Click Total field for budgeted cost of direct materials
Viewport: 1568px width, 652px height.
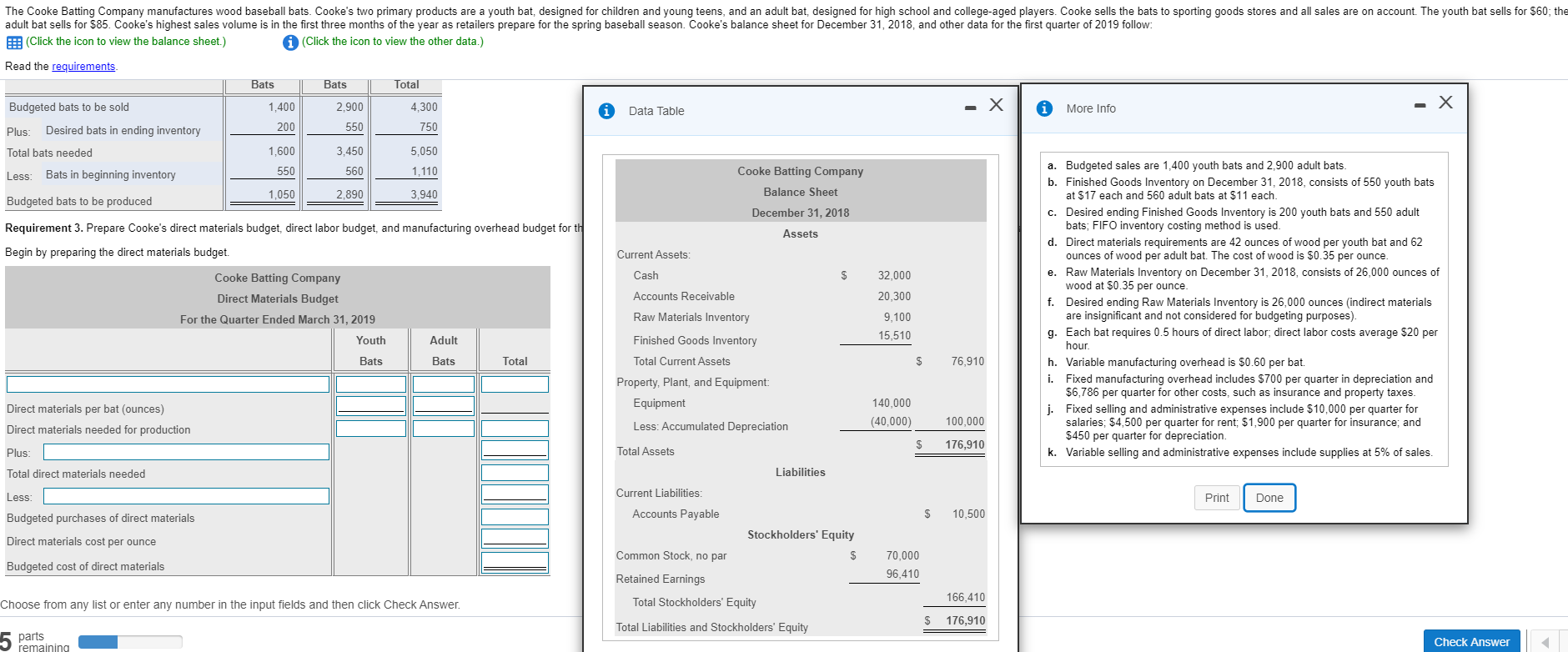pos(515,563)
